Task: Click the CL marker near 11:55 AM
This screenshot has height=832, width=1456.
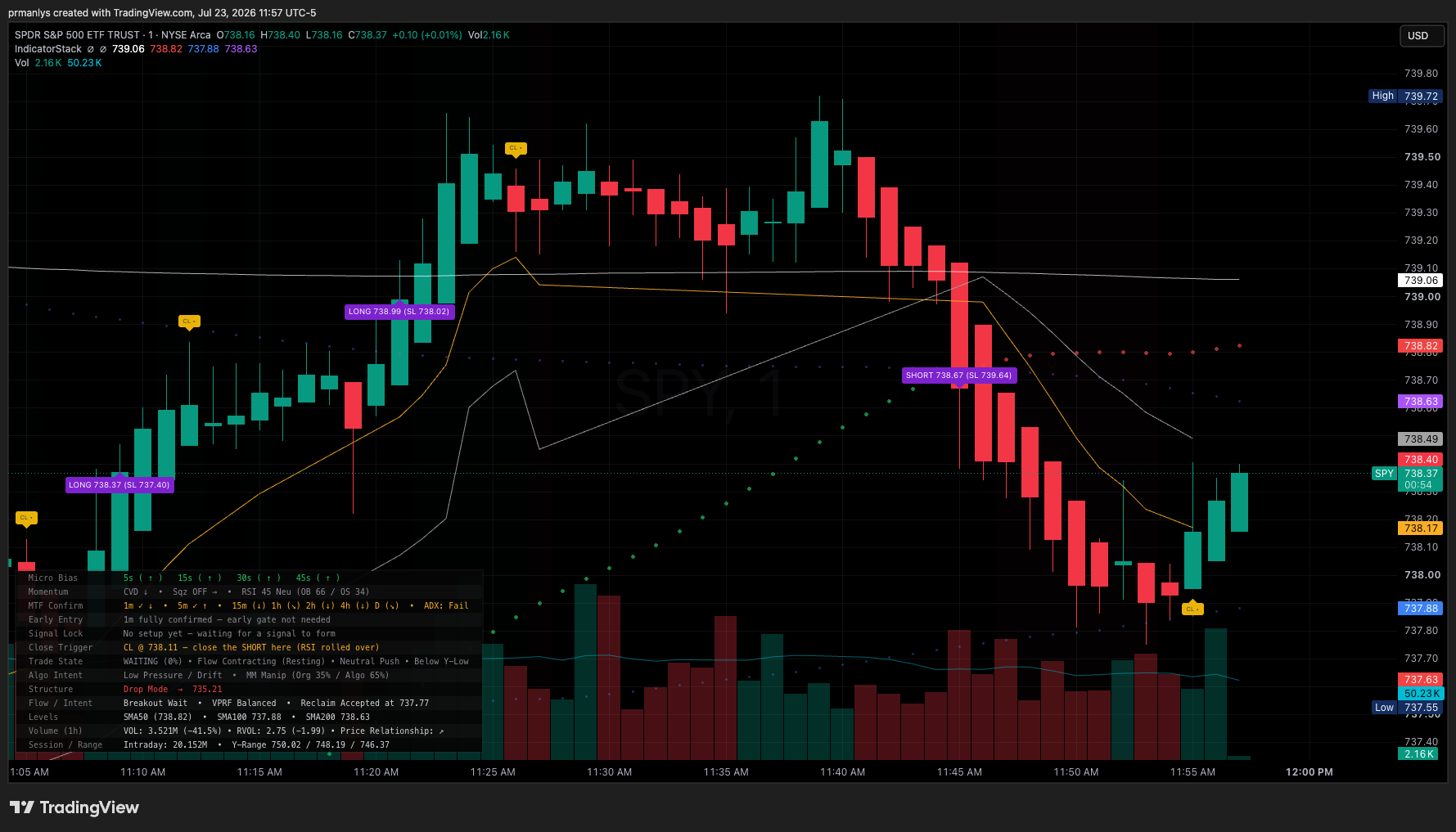Action: [x=1192, y=609]
